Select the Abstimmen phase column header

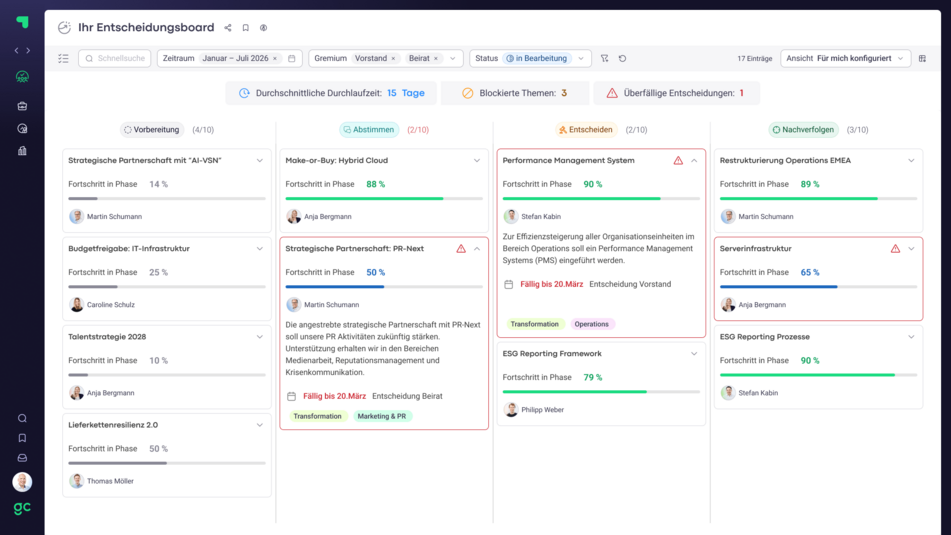(x=369, y=130)
